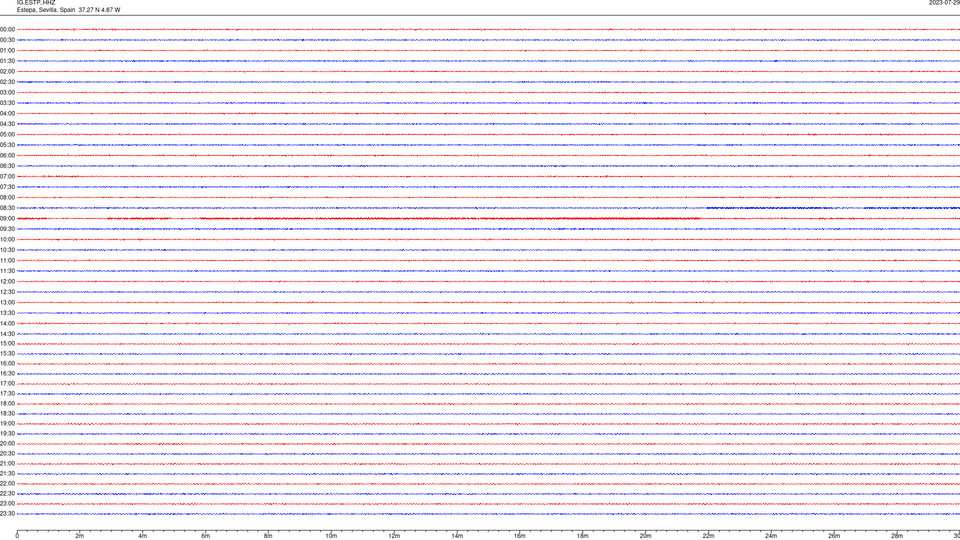Viewport: 960px width, 540px height.
Task: Click the 26m tick label on axis
Action: tap(834, 536)
